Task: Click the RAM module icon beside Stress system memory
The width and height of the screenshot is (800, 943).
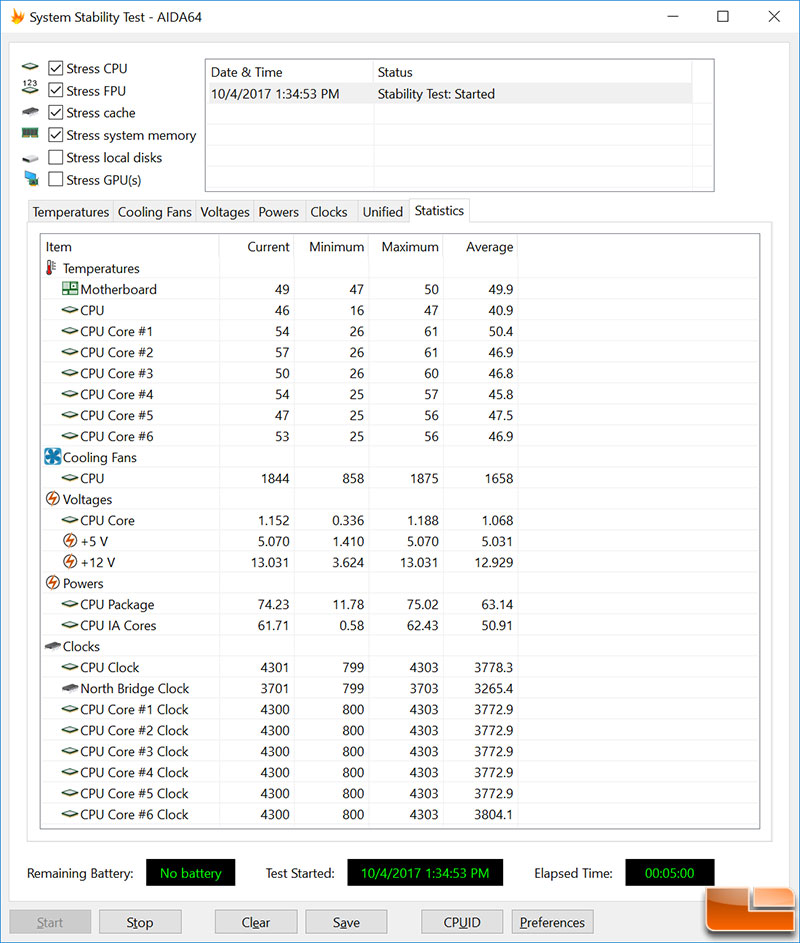Action: pos(30,133)
